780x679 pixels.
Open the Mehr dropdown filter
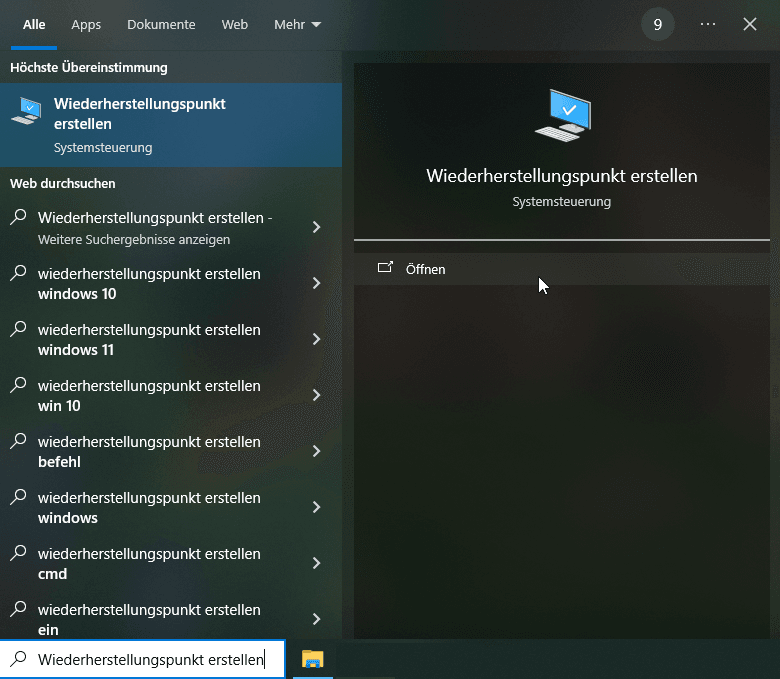pos(297,24)
